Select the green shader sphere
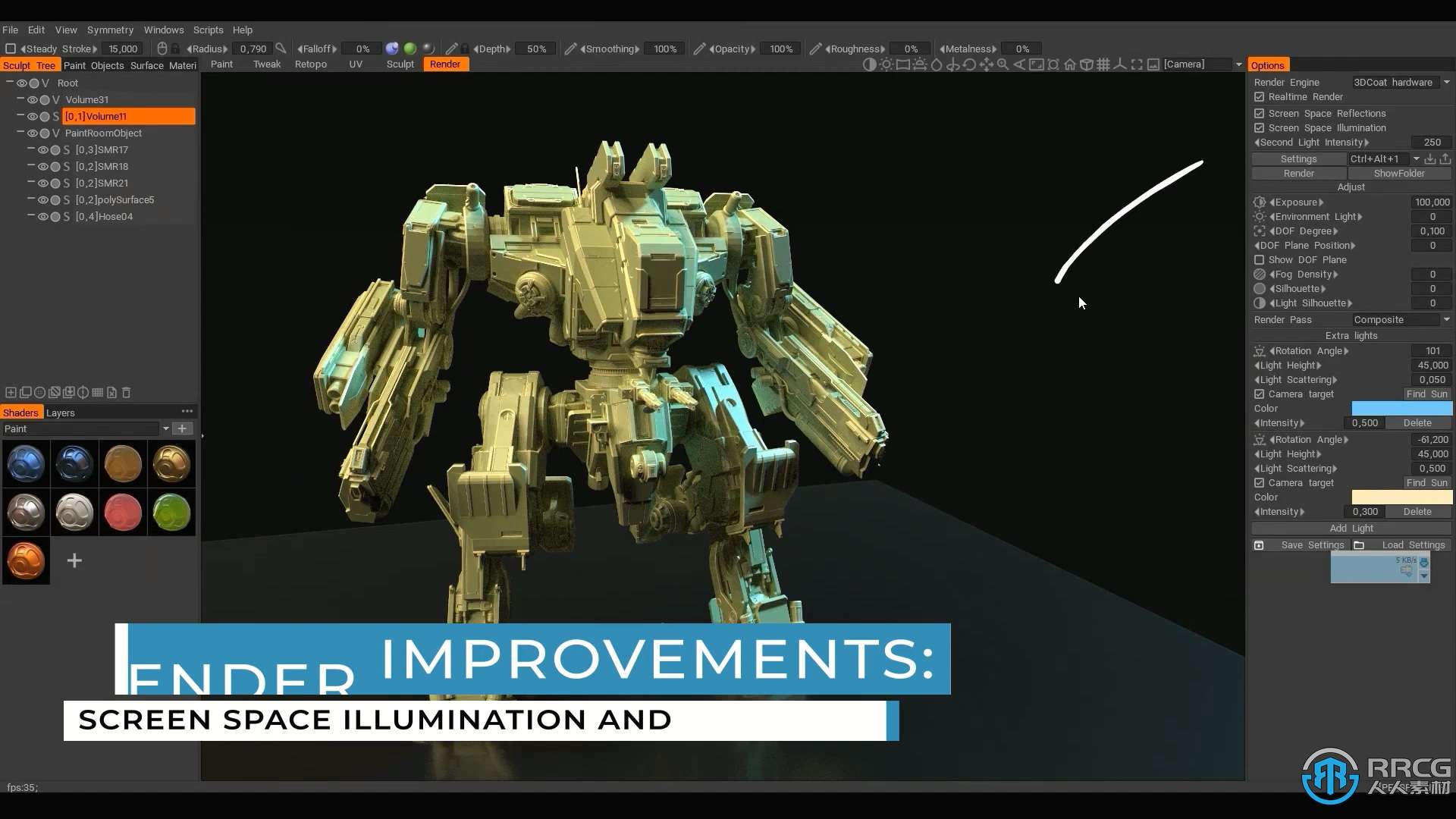The height and width of the screenshot is (819, 1456). 171,513
